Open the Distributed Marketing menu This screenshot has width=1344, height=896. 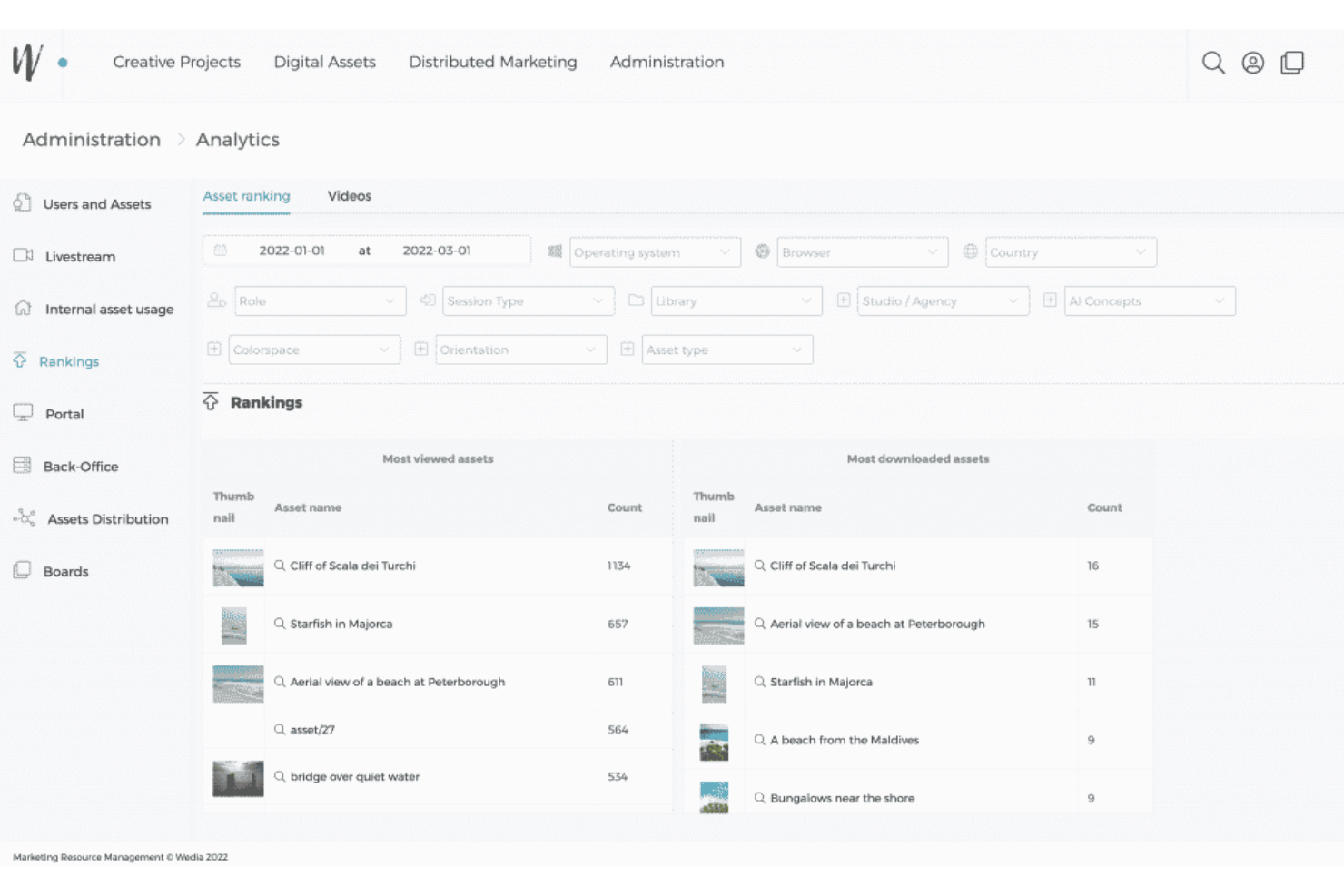[x=493, y=62]
